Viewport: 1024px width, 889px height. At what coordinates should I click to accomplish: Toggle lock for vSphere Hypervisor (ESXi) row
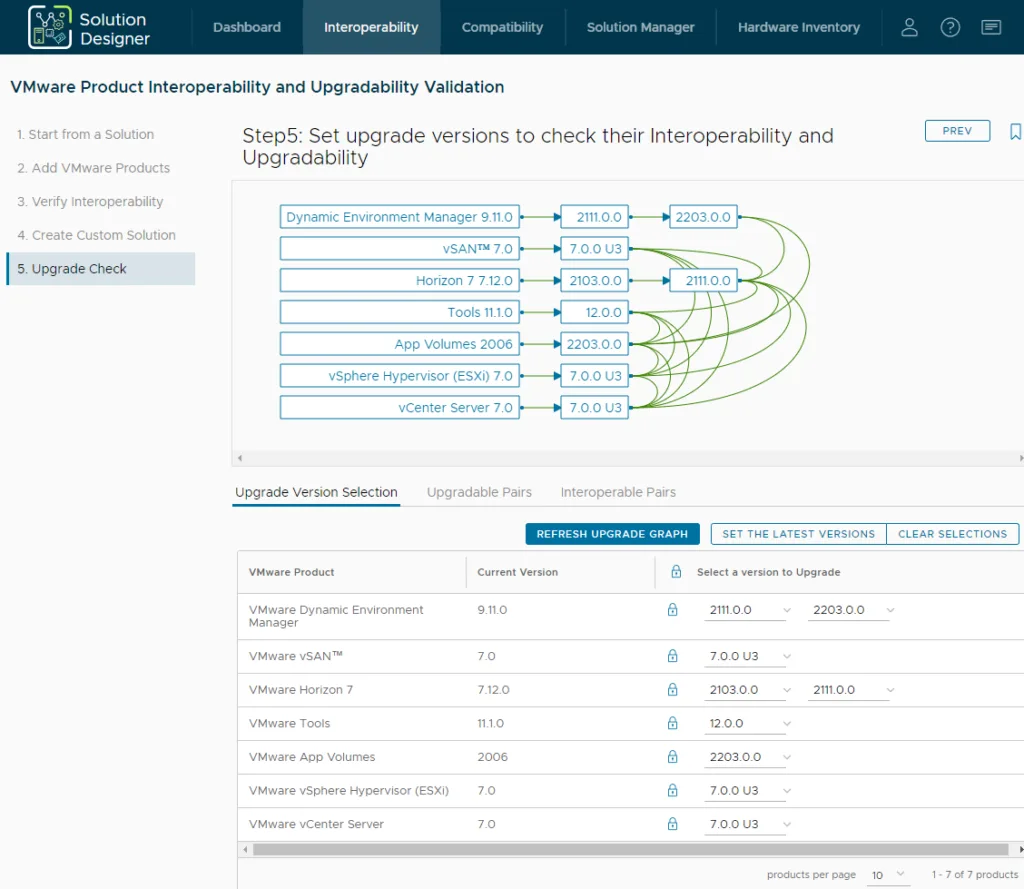[672, 790]
